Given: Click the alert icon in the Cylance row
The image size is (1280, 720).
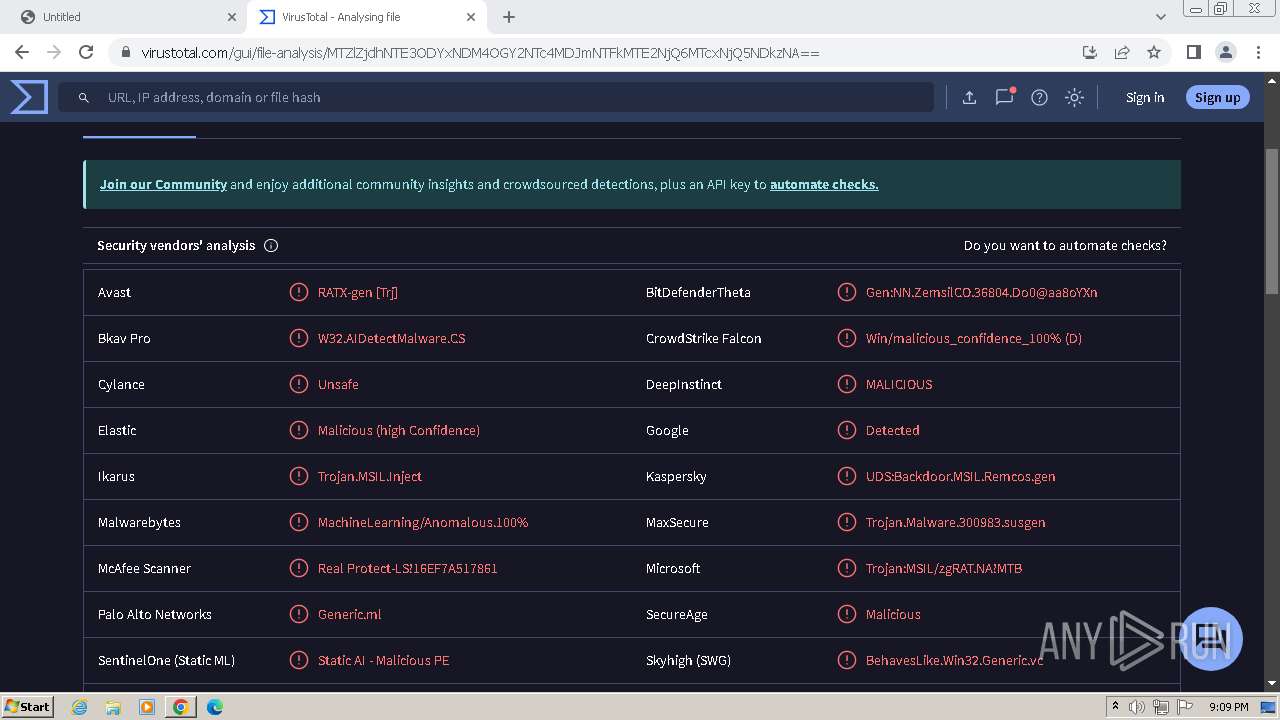Looking at the screenshot, I should pyautogui.click(x=298, y=384).
